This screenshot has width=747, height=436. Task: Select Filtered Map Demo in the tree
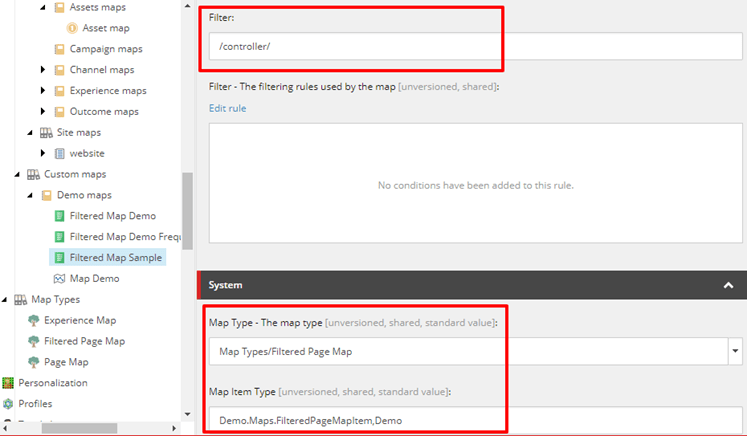[113, 216]
